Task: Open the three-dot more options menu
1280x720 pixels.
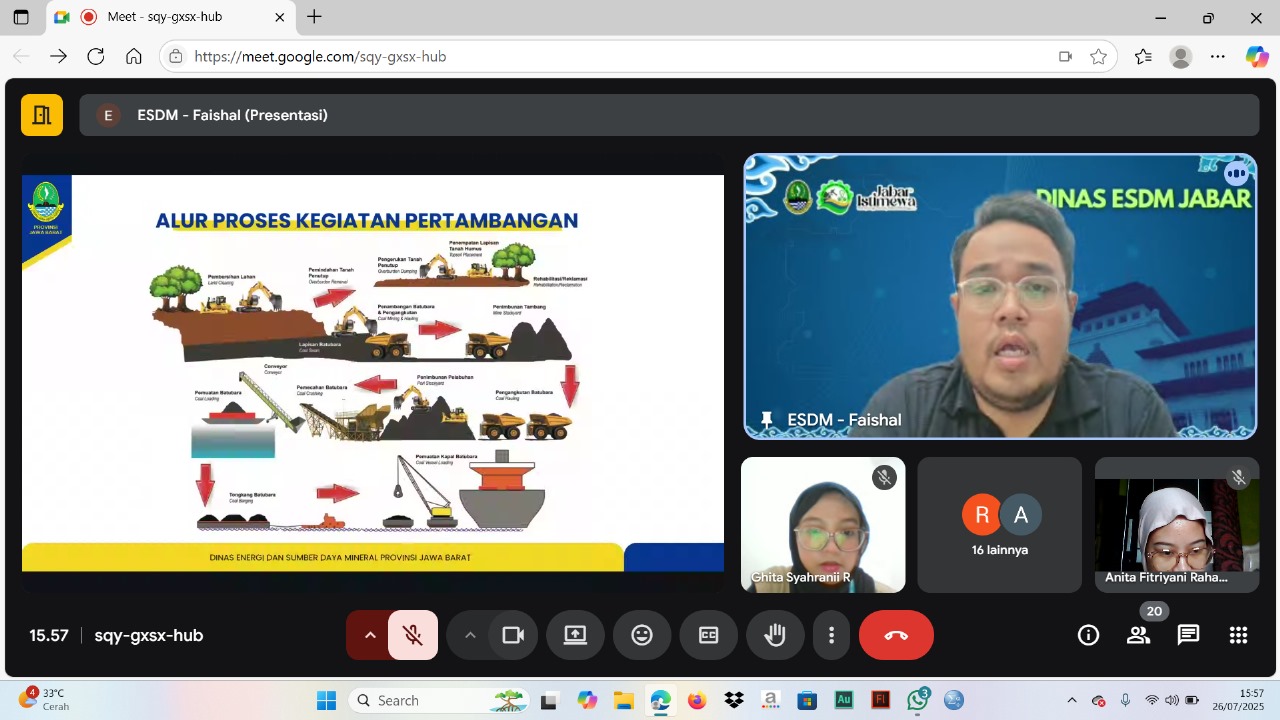Action: point(831,635)
